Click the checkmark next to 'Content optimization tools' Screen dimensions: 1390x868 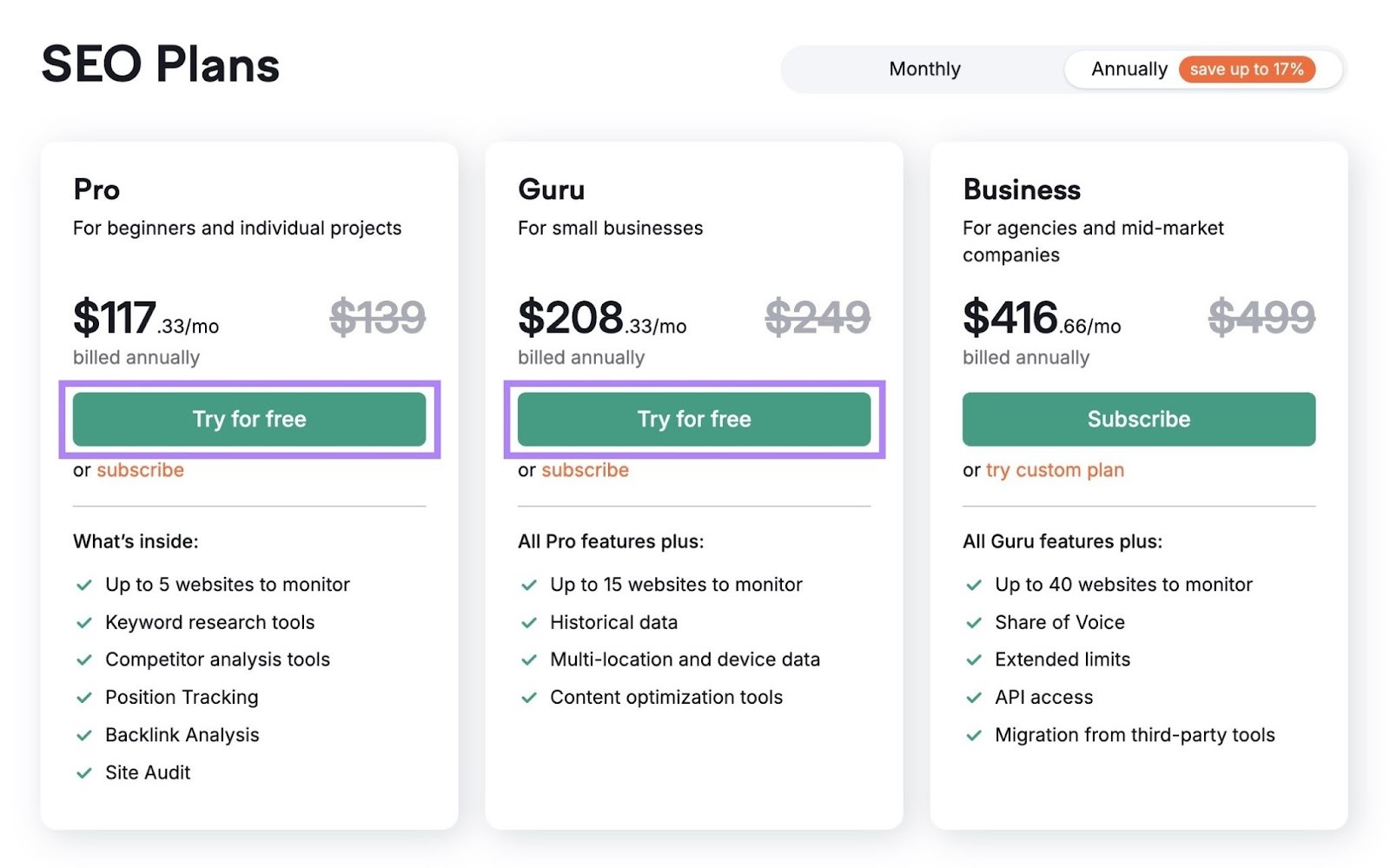pos(529,697)
